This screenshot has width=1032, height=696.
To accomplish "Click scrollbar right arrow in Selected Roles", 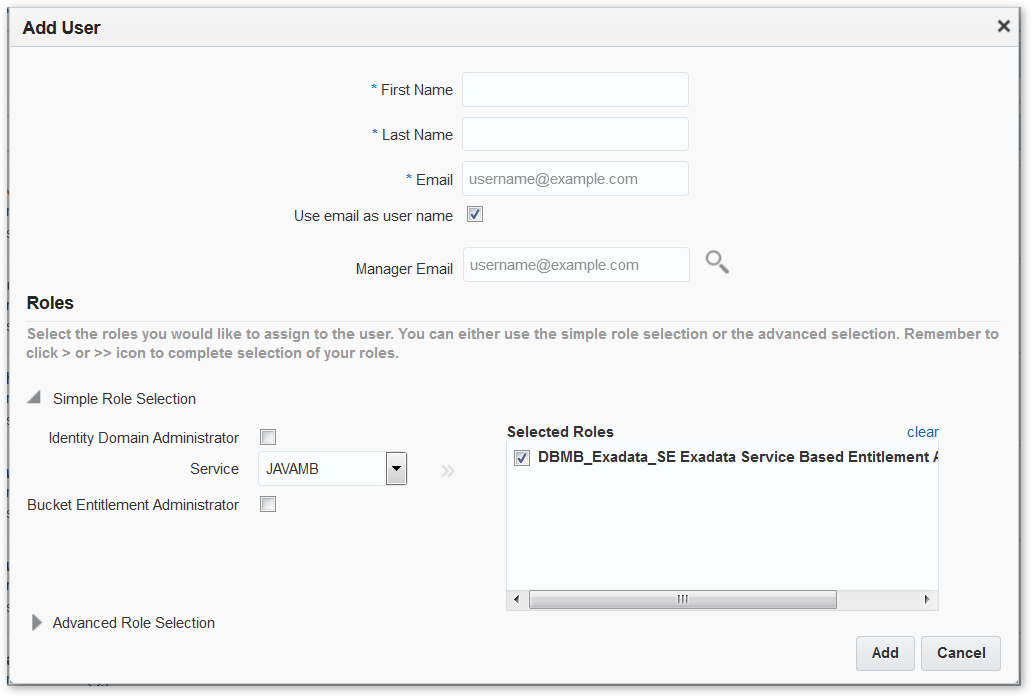I will click(x=927, y=599).
